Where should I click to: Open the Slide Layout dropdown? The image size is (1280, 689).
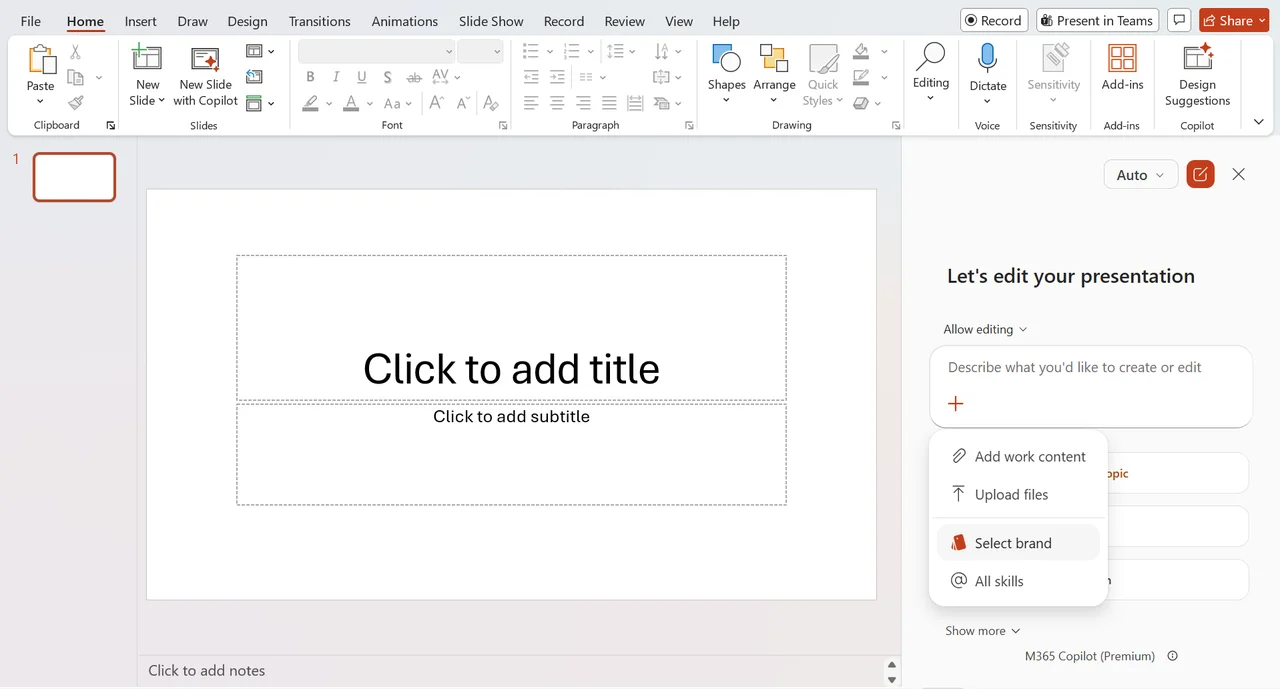[x=260, y=51]
